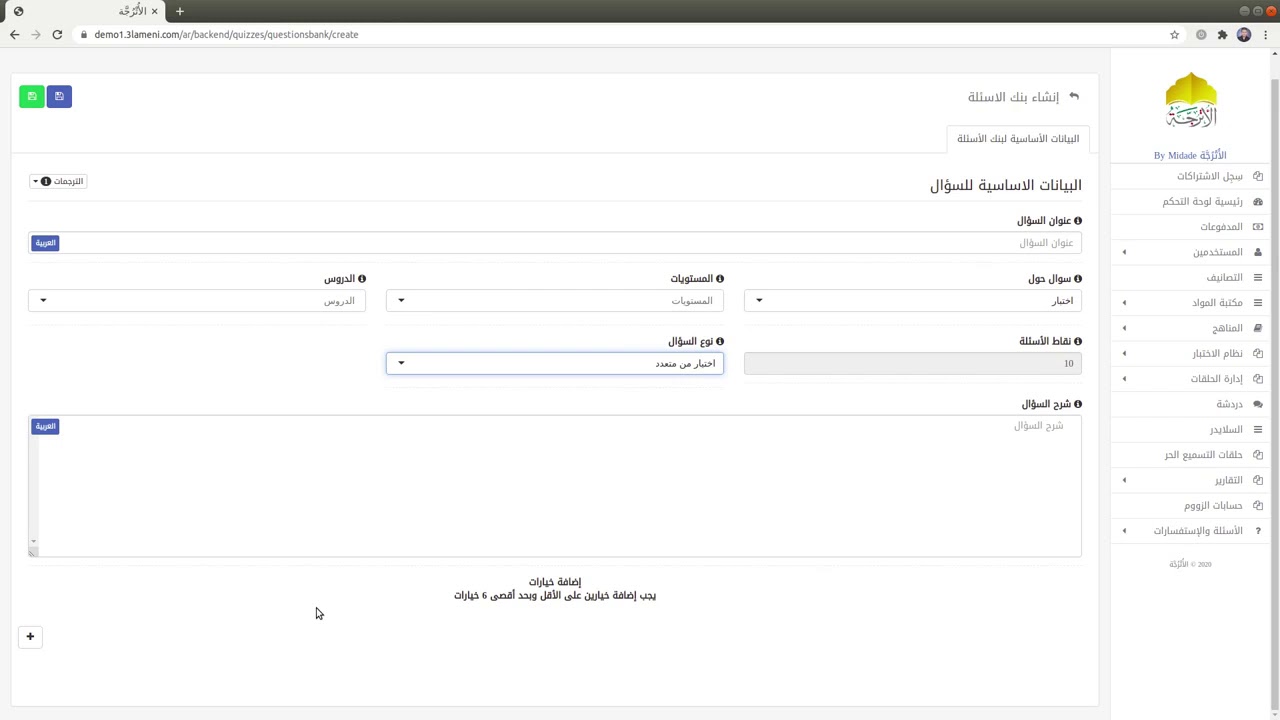Click the blue save icon button
1280x720 pixels.
point(59,96)
